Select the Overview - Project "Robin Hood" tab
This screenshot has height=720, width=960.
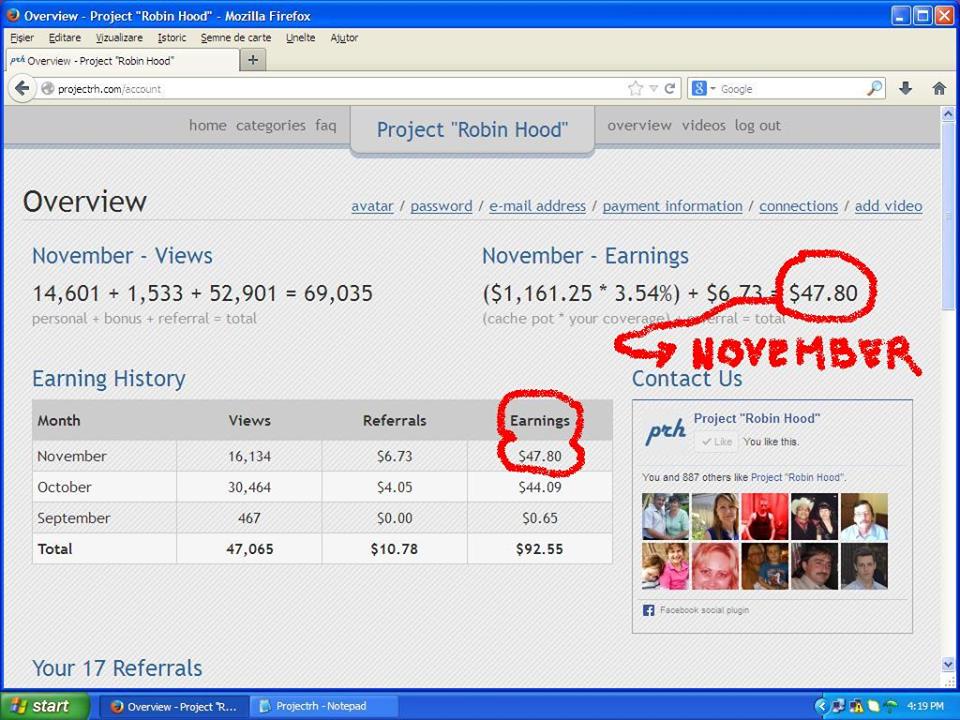point(122,61)
